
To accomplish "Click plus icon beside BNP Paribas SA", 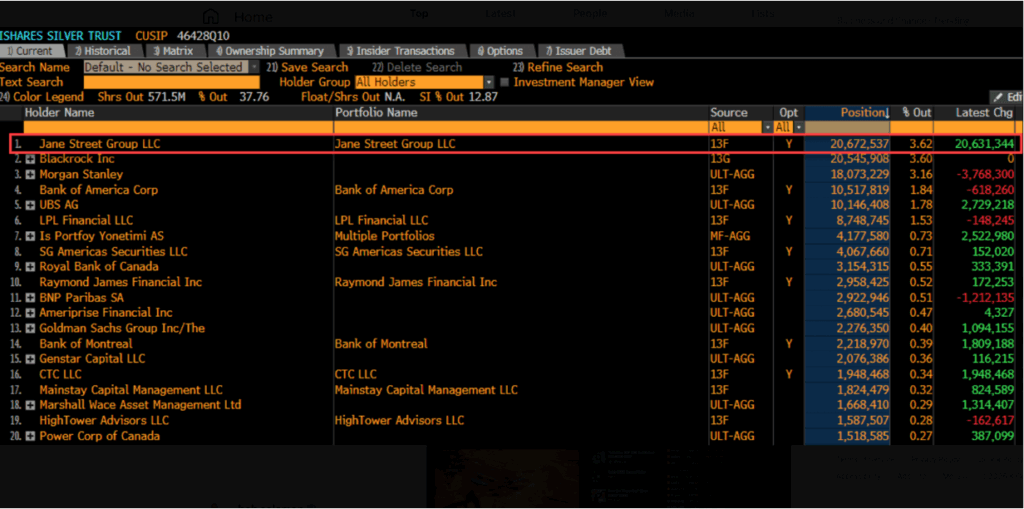I will [30, 298].
